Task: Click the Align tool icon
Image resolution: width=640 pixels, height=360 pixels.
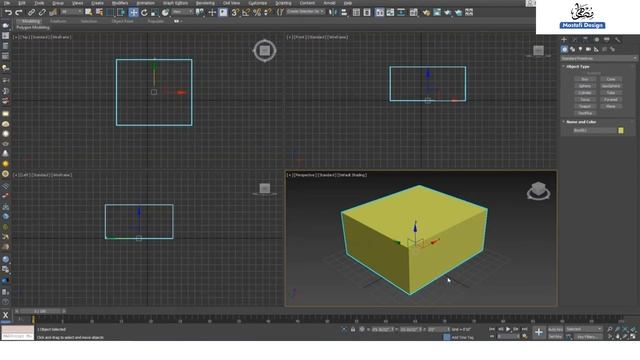Action: click(344, 13)
